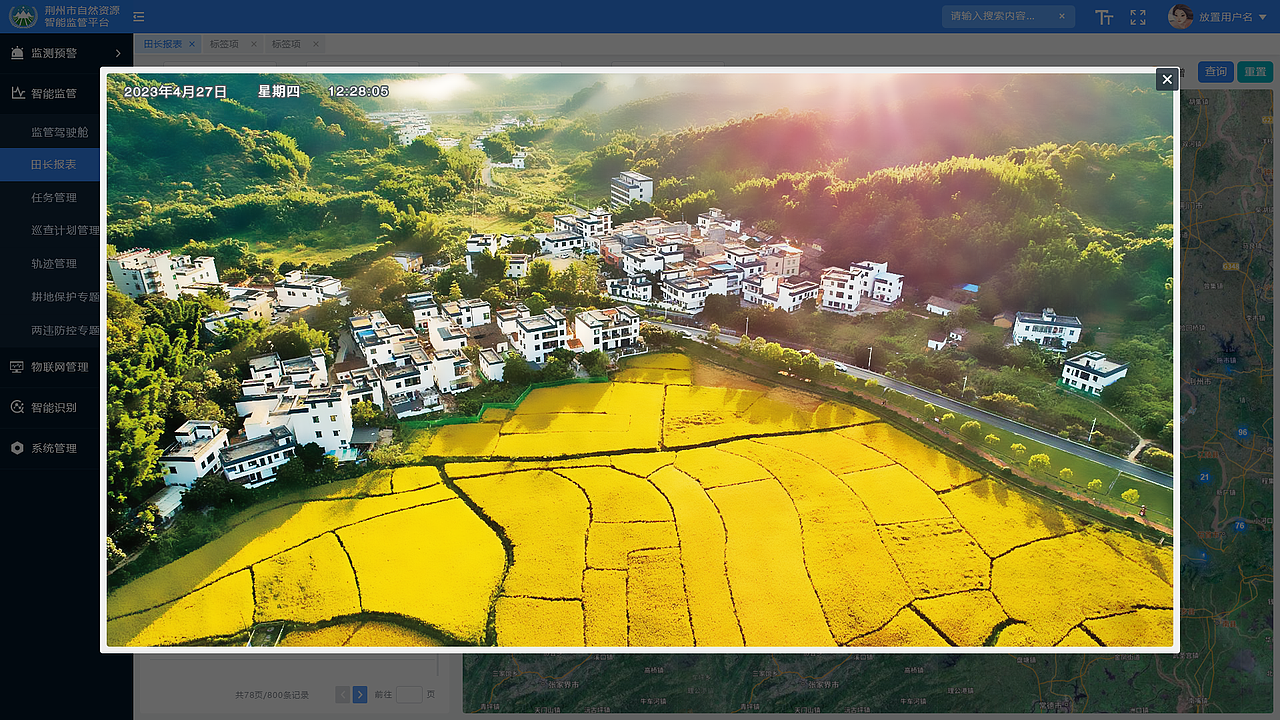Image resolution: width=1280 pixels, height=720 pixels.
Task: Click the 重置 reset button
Action: click(1254, 72)
